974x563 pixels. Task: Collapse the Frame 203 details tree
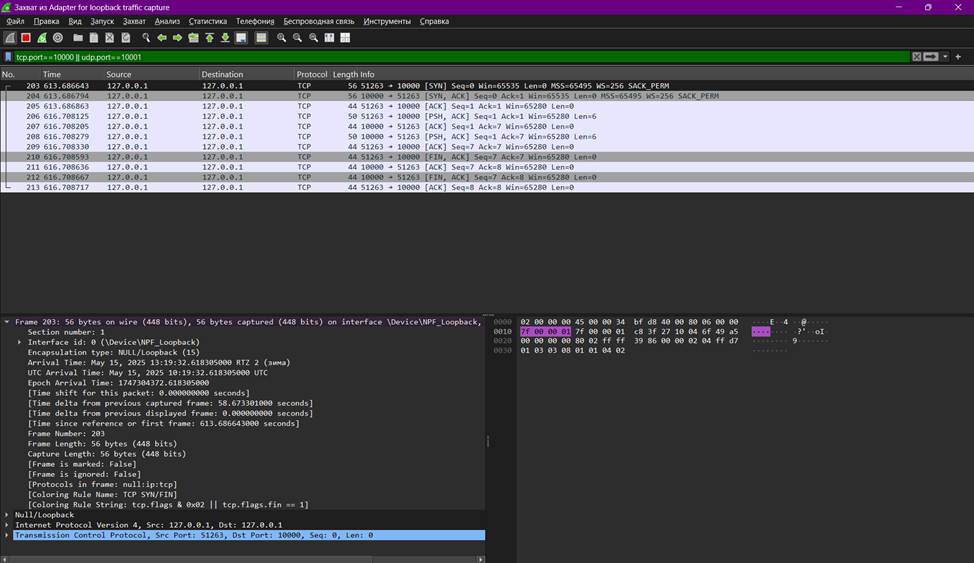[7, 322]
